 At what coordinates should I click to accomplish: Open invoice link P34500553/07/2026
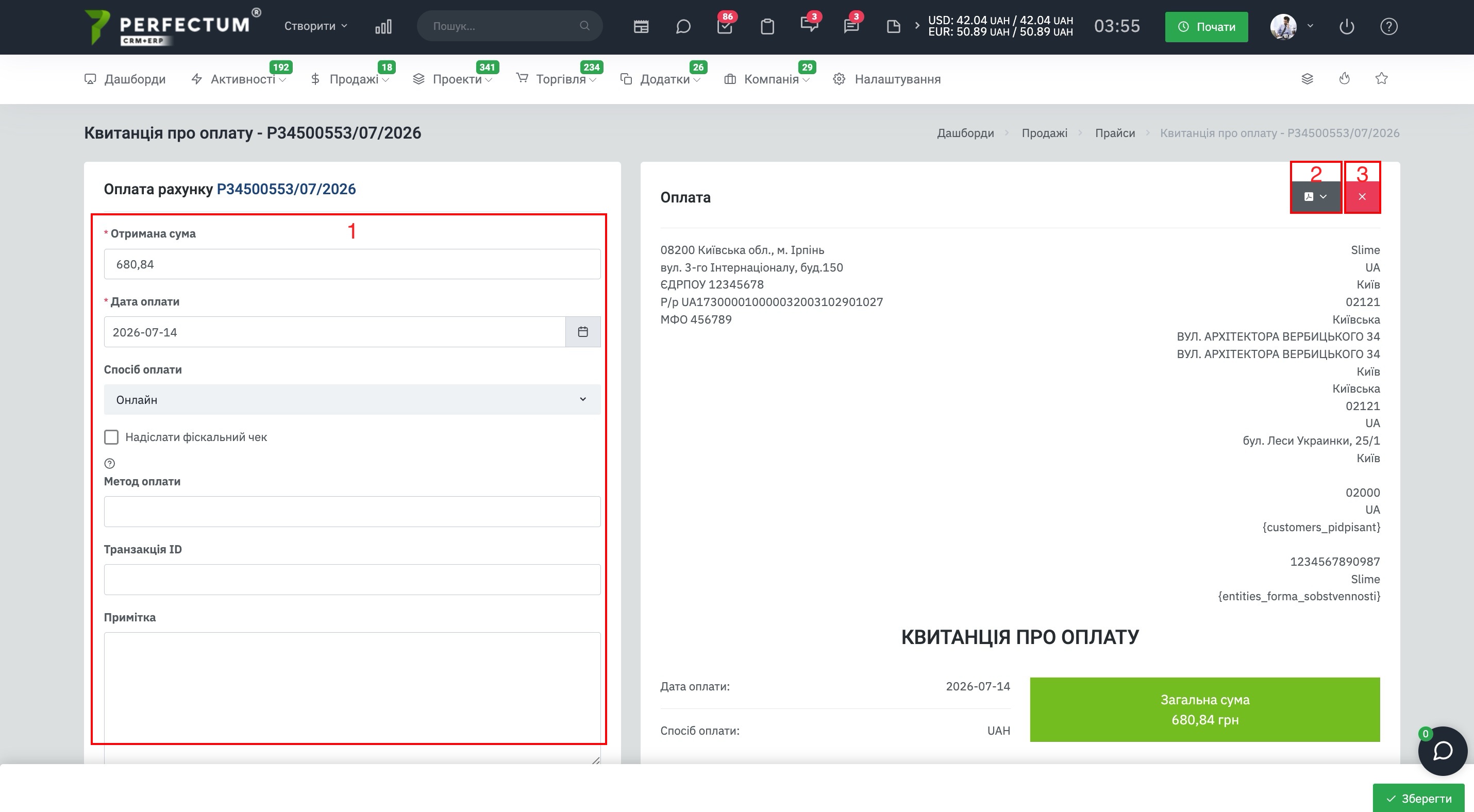coord(286,189)
